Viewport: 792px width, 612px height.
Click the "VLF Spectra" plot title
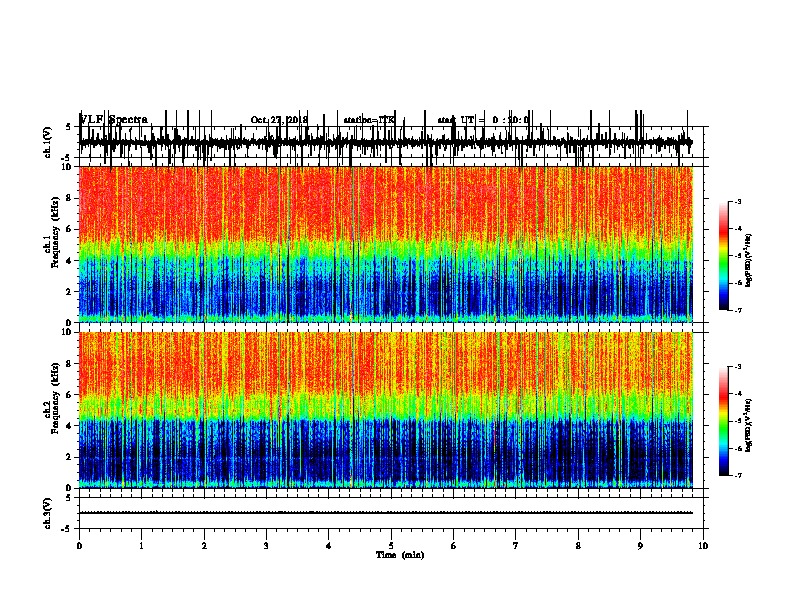(x=114, y=120)
